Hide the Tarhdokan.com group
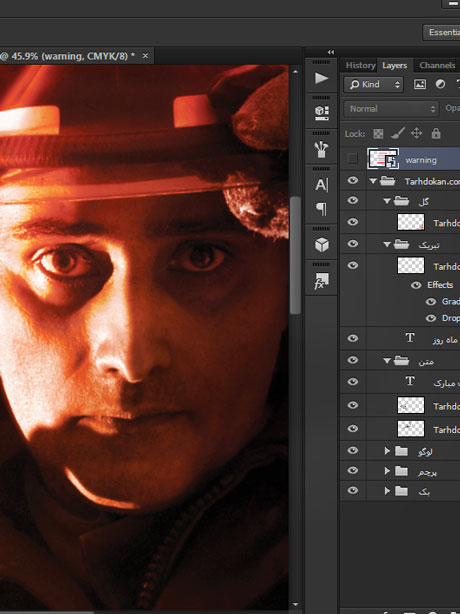 pyautogui.click(x=353, y=180)
